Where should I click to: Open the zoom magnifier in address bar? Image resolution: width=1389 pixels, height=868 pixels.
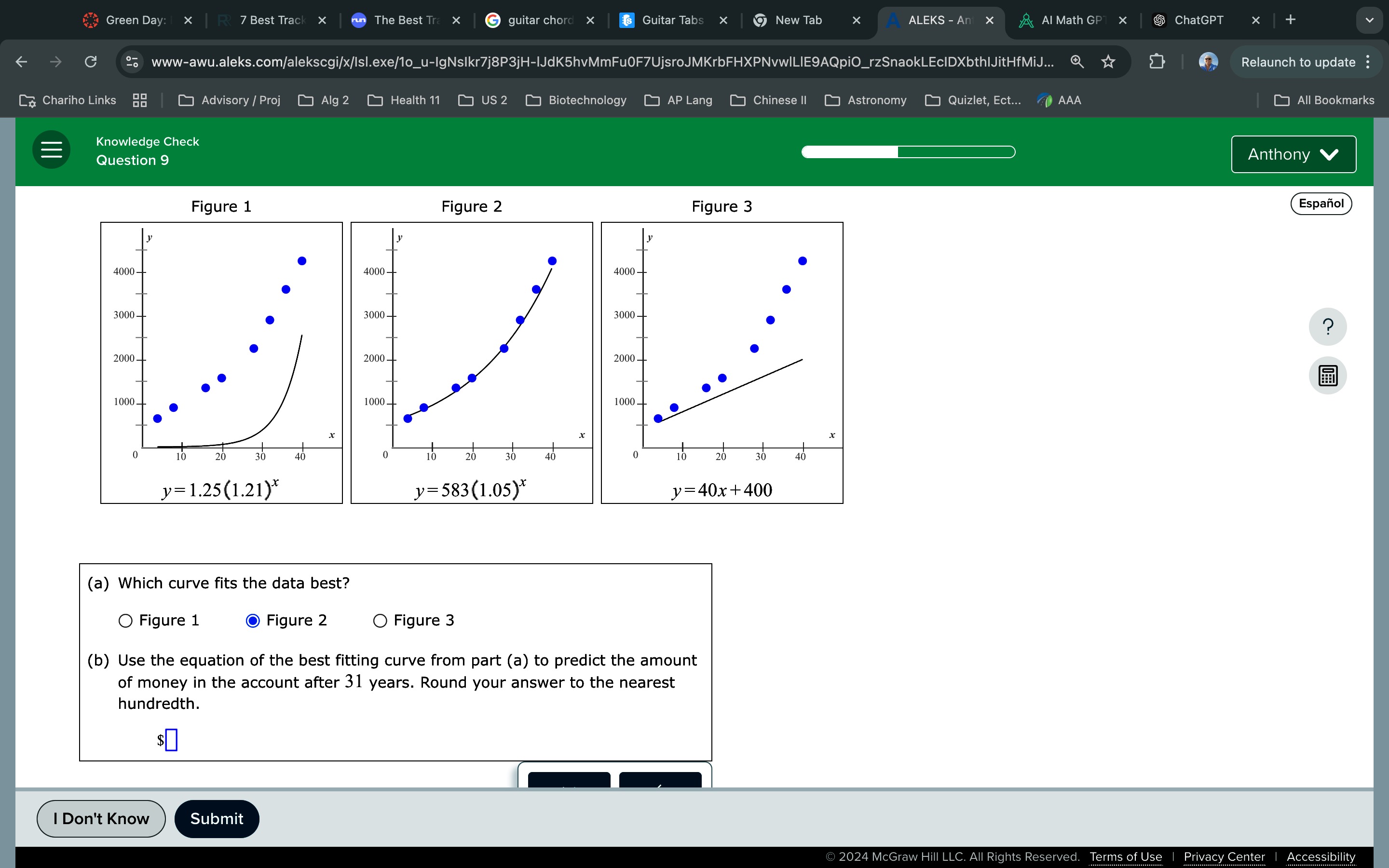point(1077,61)
